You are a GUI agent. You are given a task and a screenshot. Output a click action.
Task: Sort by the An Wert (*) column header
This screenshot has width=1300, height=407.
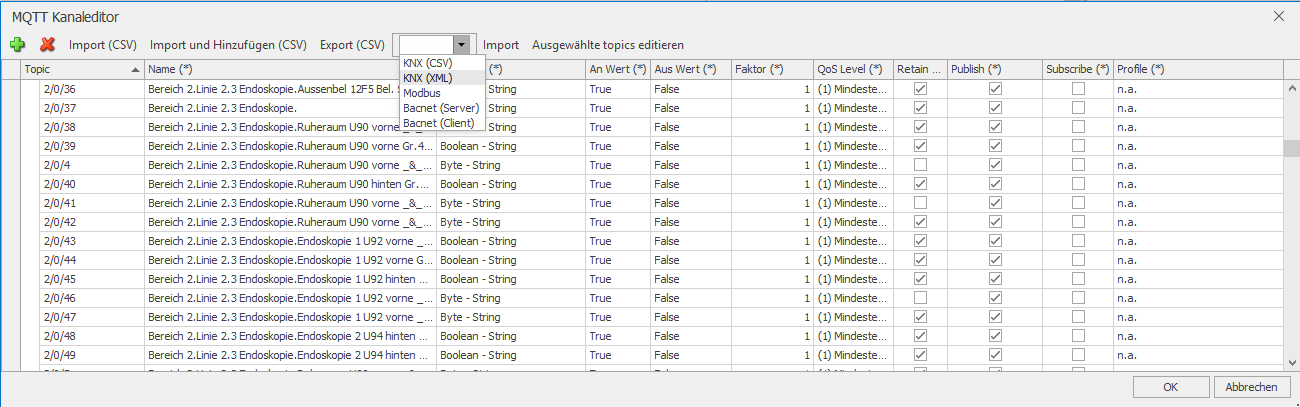click(618, 69)
